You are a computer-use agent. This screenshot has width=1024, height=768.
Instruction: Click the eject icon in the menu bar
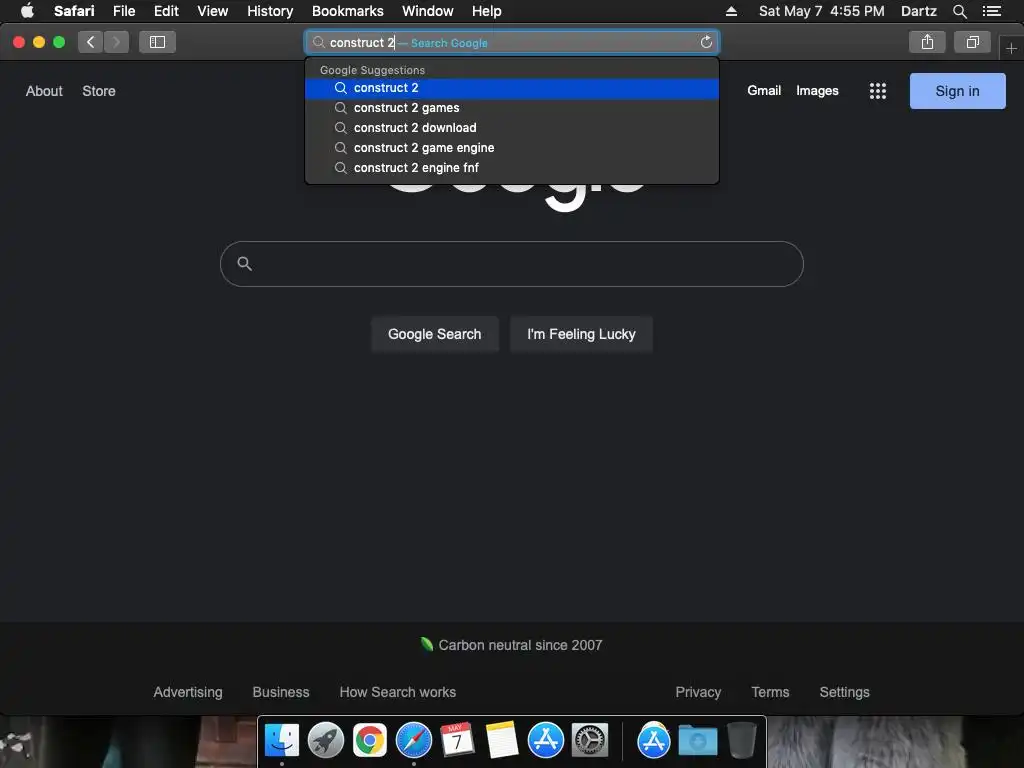pos(731,11)
